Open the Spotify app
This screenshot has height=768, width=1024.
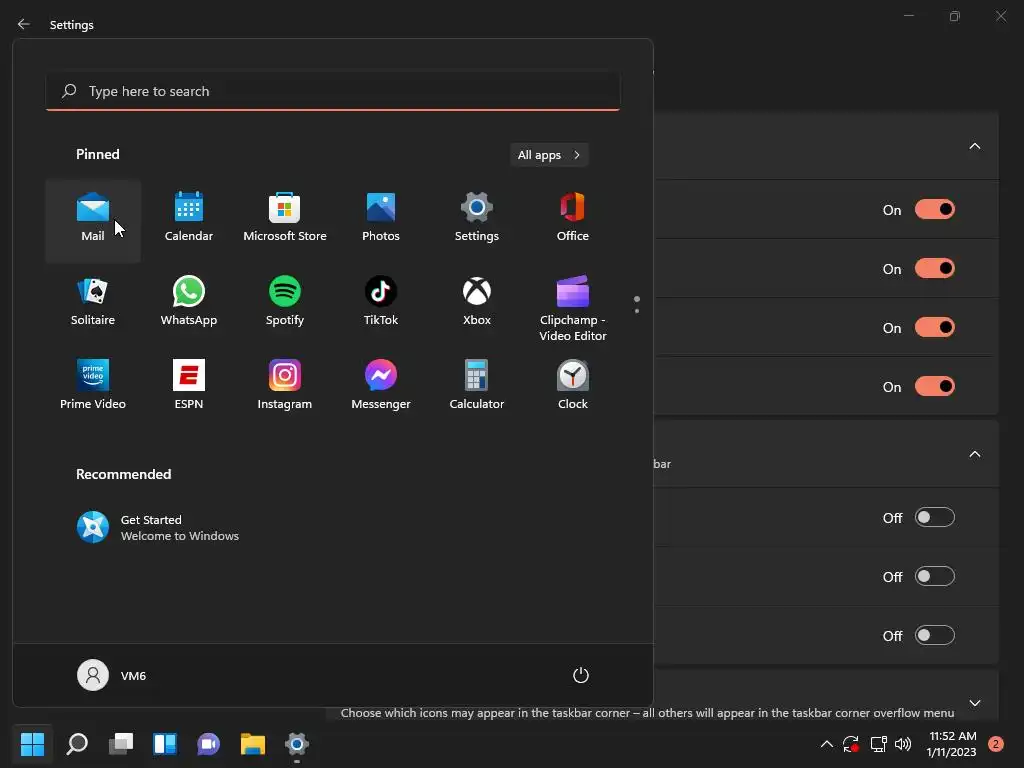(285, 304)
